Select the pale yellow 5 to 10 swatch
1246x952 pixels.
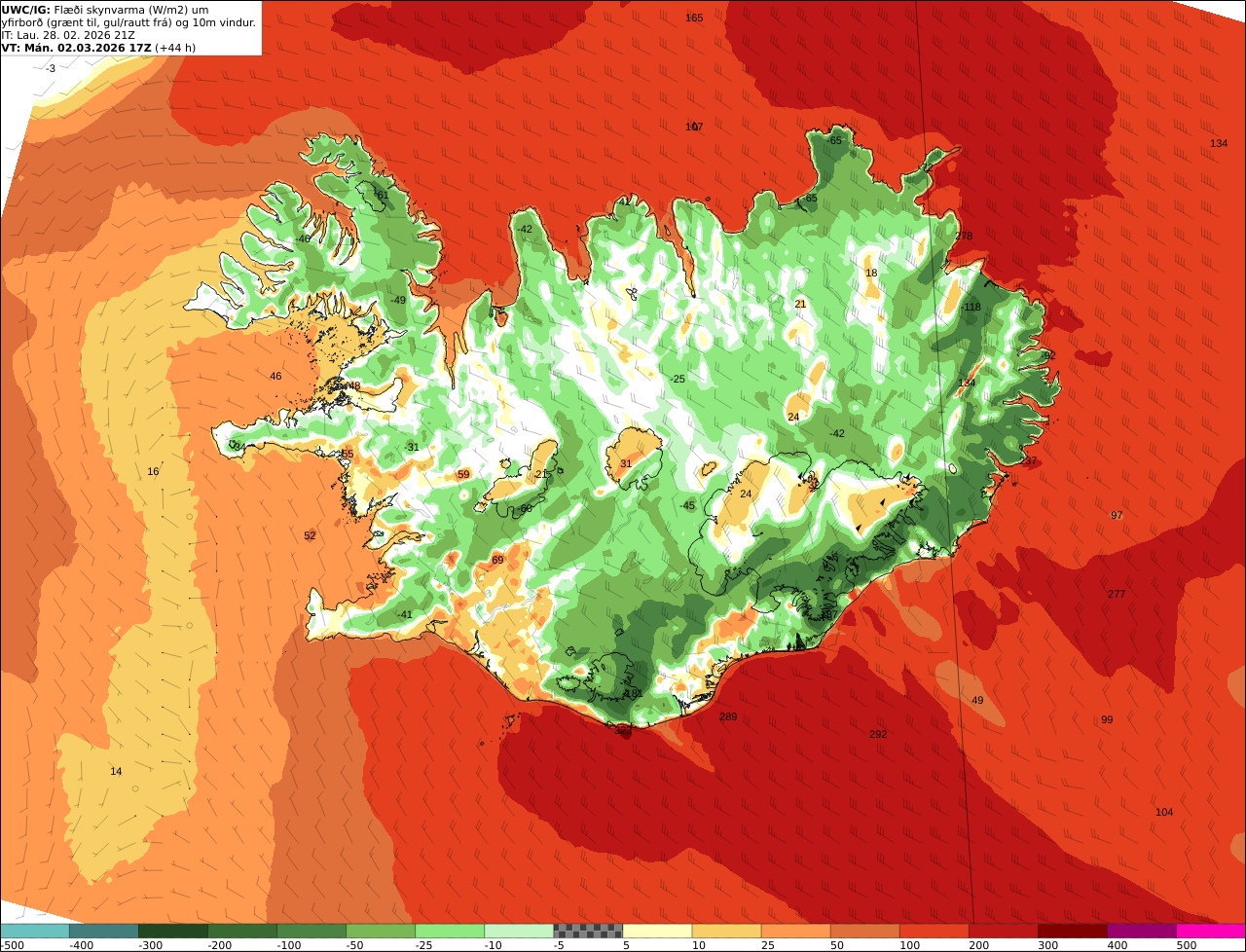(x=657, y=931)
